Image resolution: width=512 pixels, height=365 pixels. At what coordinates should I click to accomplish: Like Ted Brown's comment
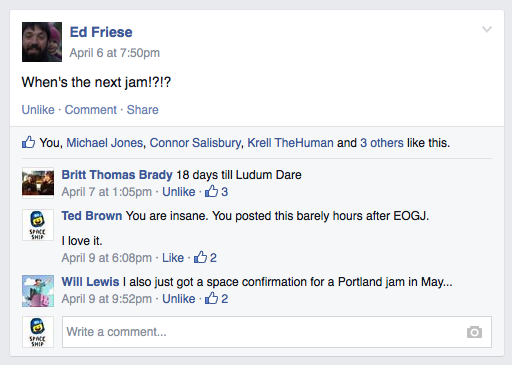click(173, 258)
